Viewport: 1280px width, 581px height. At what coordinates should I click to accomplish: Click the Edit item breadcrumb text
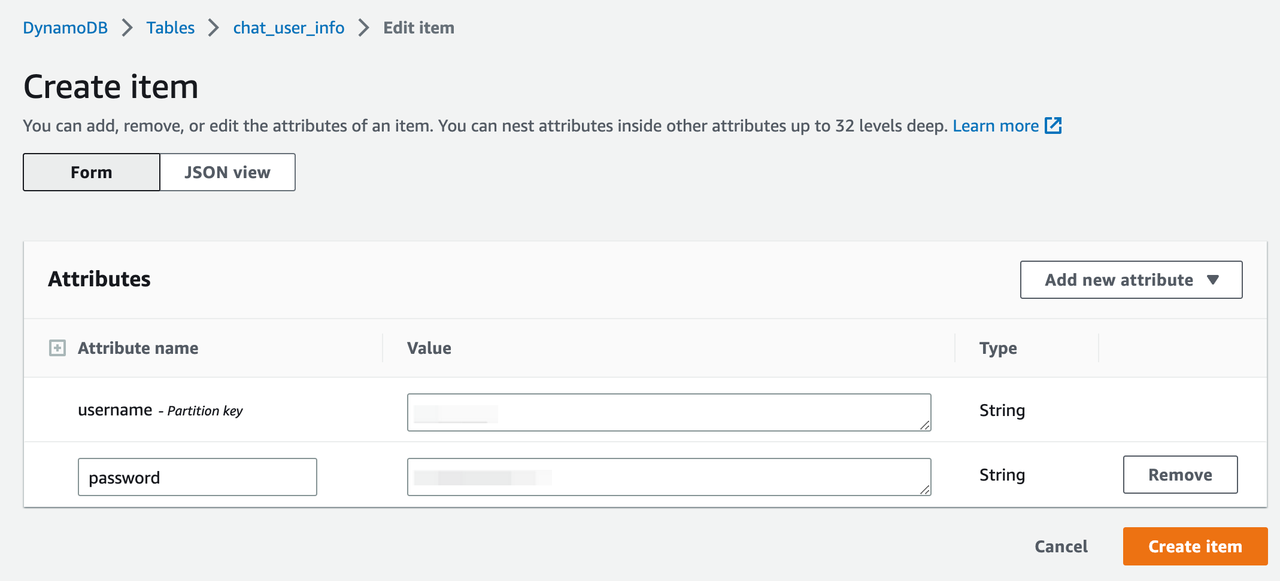418,28
